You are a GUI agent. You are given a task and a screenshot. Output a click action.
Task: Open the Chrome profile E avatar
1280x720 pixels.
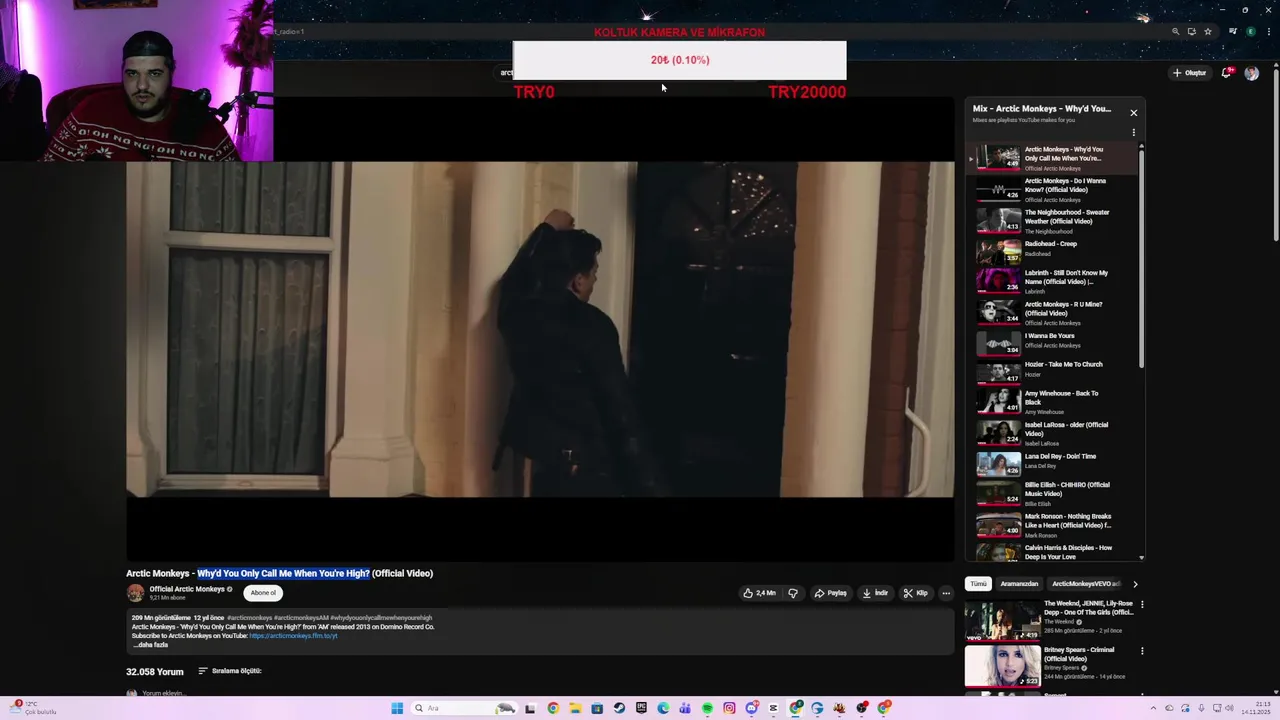[1250, 32]
